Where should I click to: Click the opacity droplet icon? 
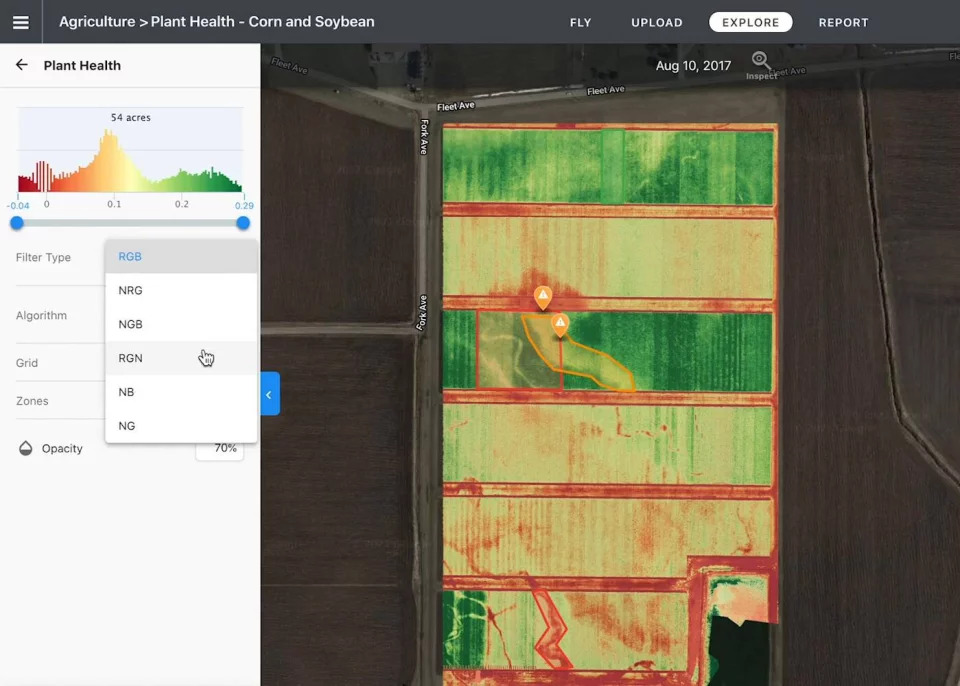(25, 448)
